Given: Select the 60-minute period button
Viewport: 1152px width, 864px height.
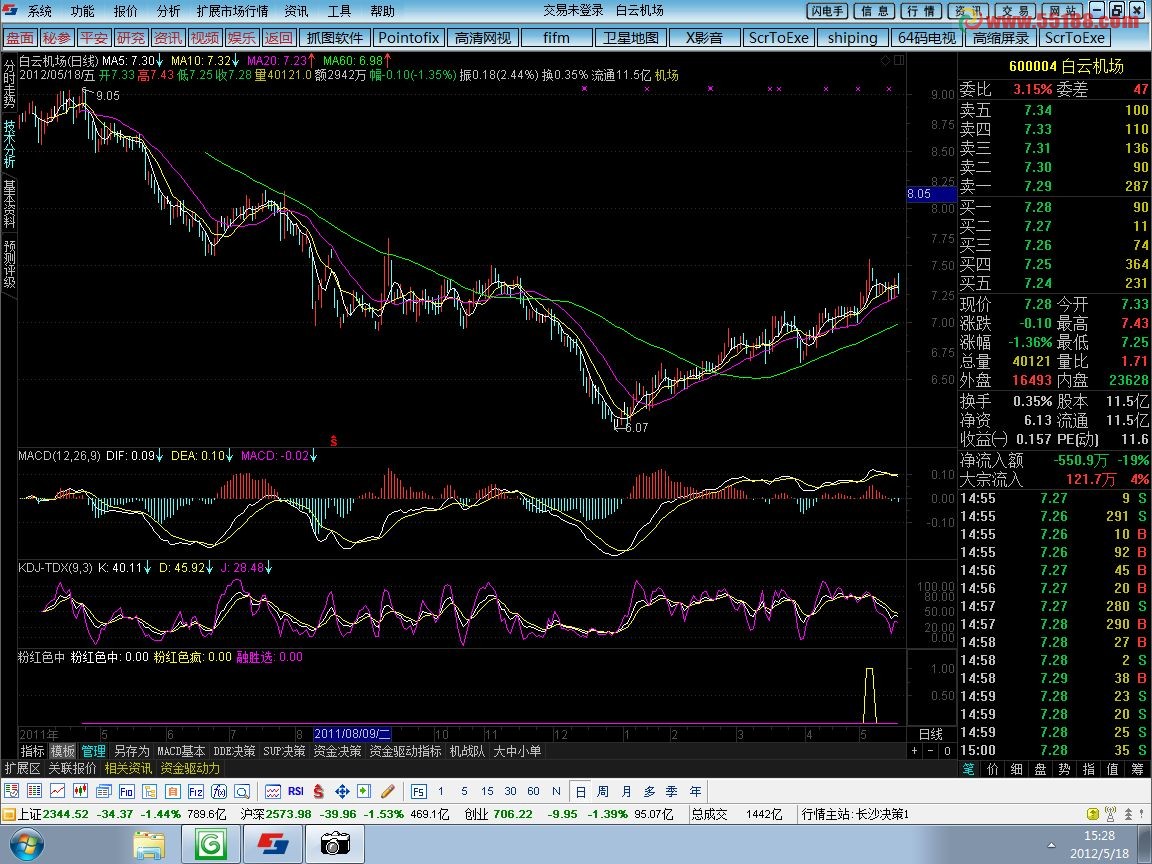Looking at the screenshot, I should point(533,791).
